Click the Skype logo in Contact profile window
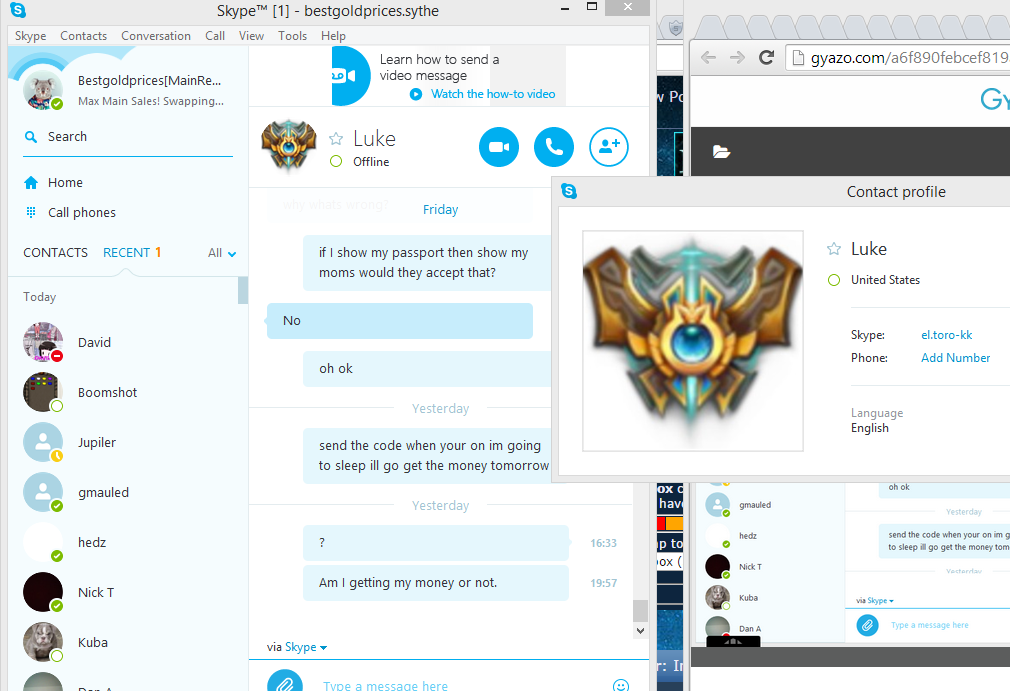Viewport: 1010px width, 691px height. coord(569,191)
